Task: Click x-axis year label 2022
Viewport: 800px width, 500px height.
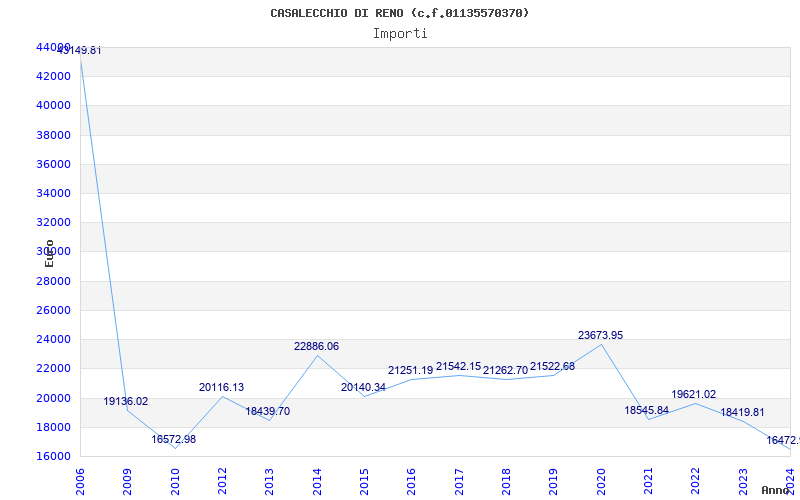Action: (x=695, y=482)
